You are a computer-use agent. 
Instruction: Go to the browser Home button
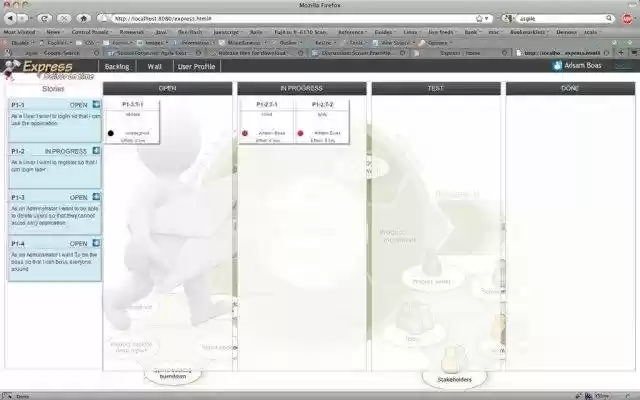84,18
